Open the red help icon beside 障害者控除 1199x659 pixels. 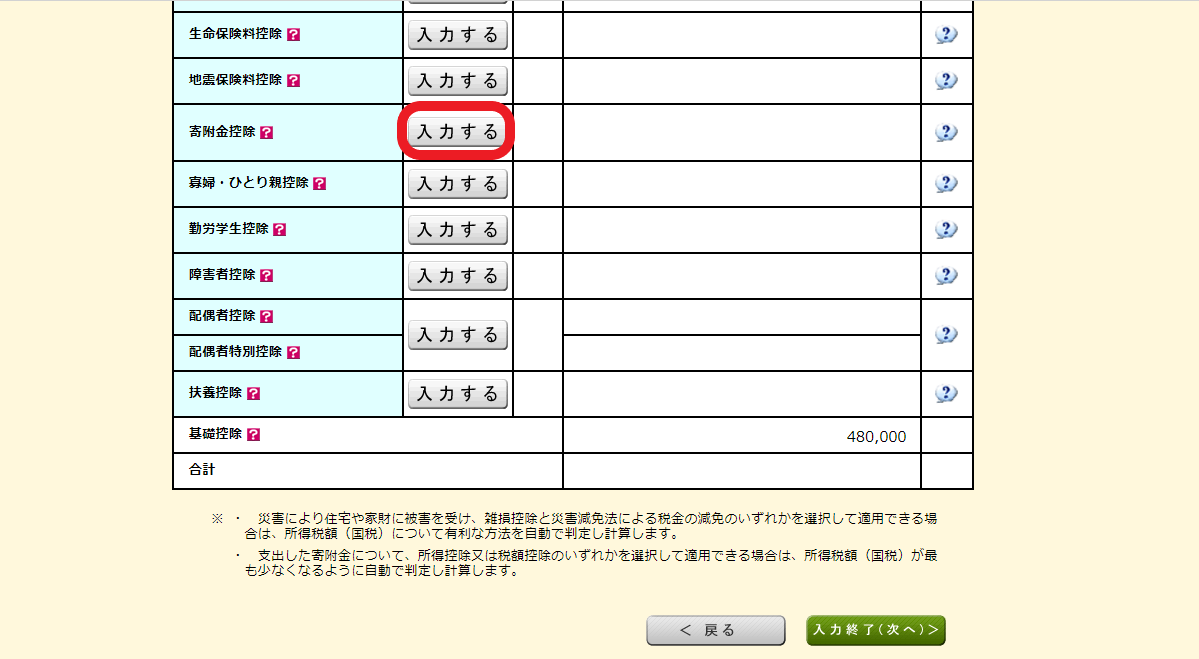click(266, 275)
